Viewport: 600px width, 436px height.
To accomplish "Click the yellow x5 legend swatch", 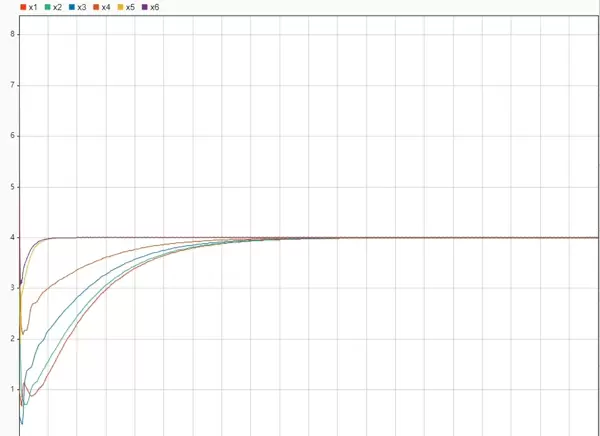I will (x=121, y=7).
